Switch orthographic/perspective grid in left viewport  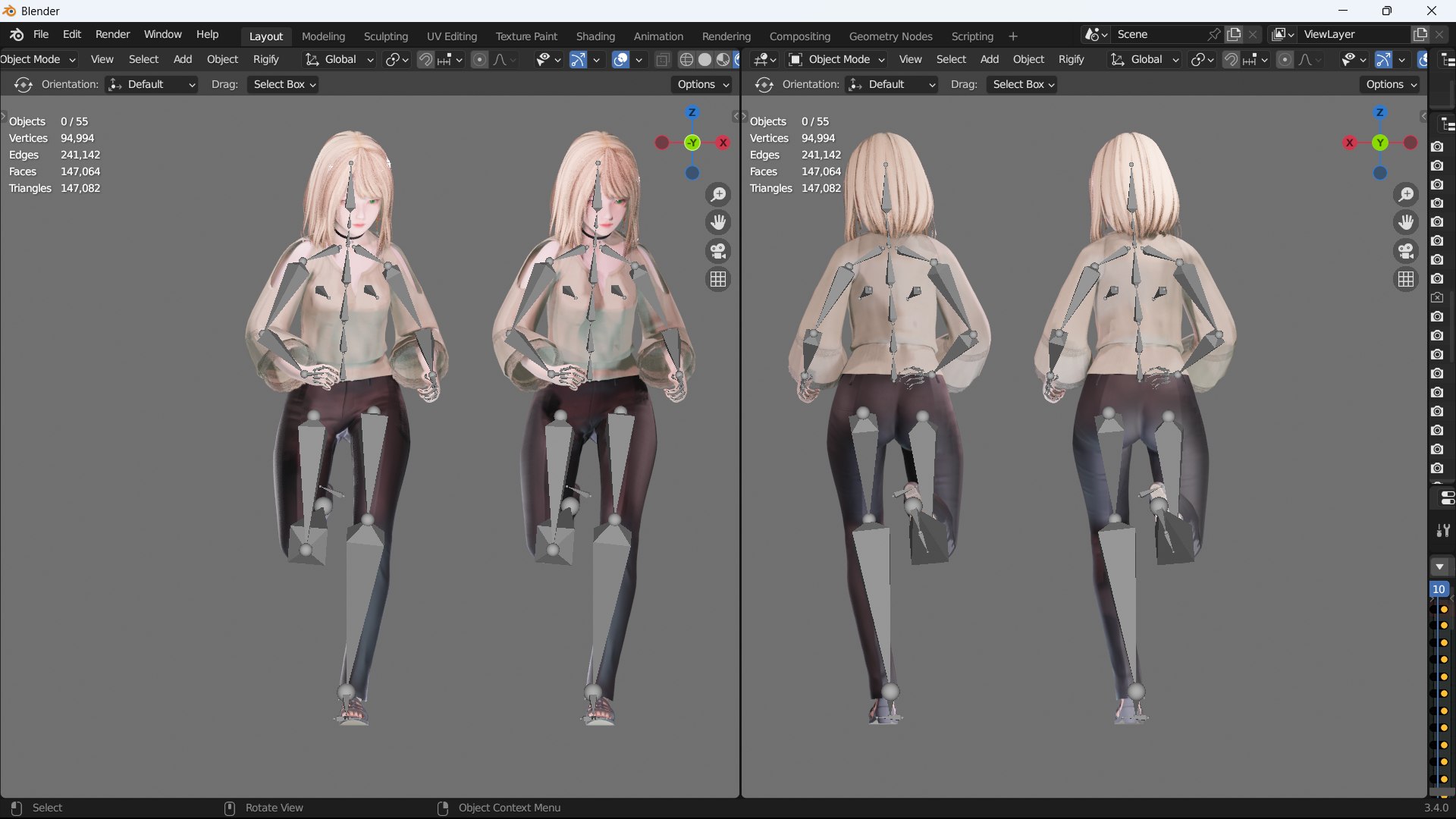click(718, 279)
